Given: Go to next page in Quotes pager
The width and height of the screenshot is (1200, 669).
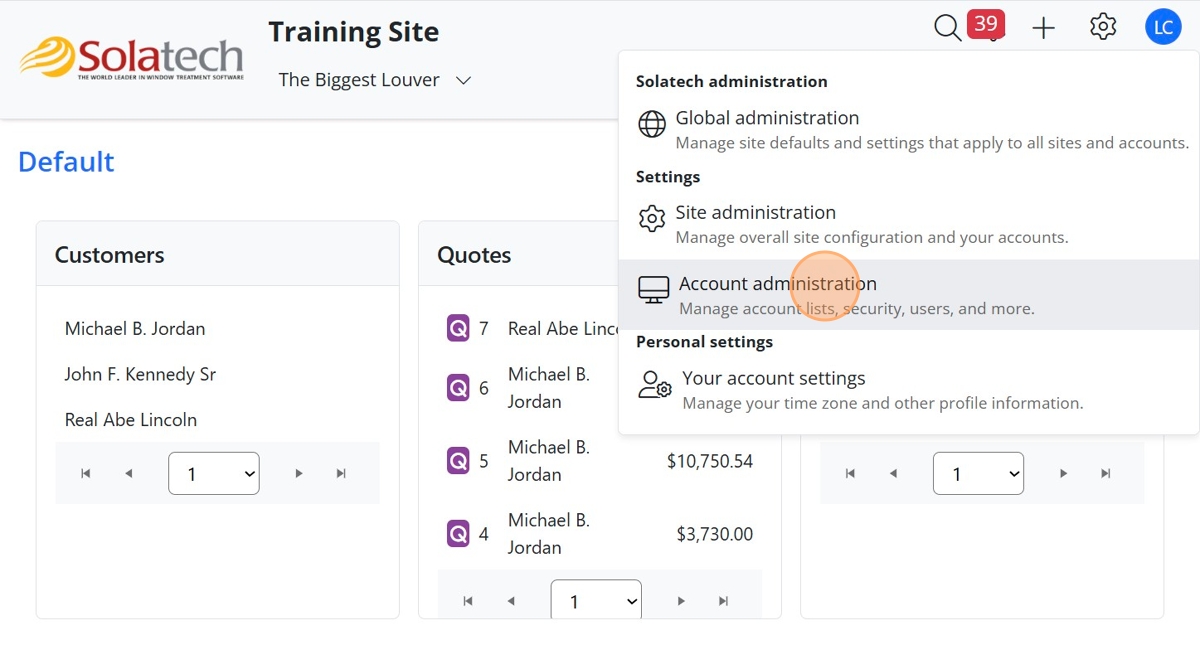Looking at the screenshot, I should click(681, 601).
